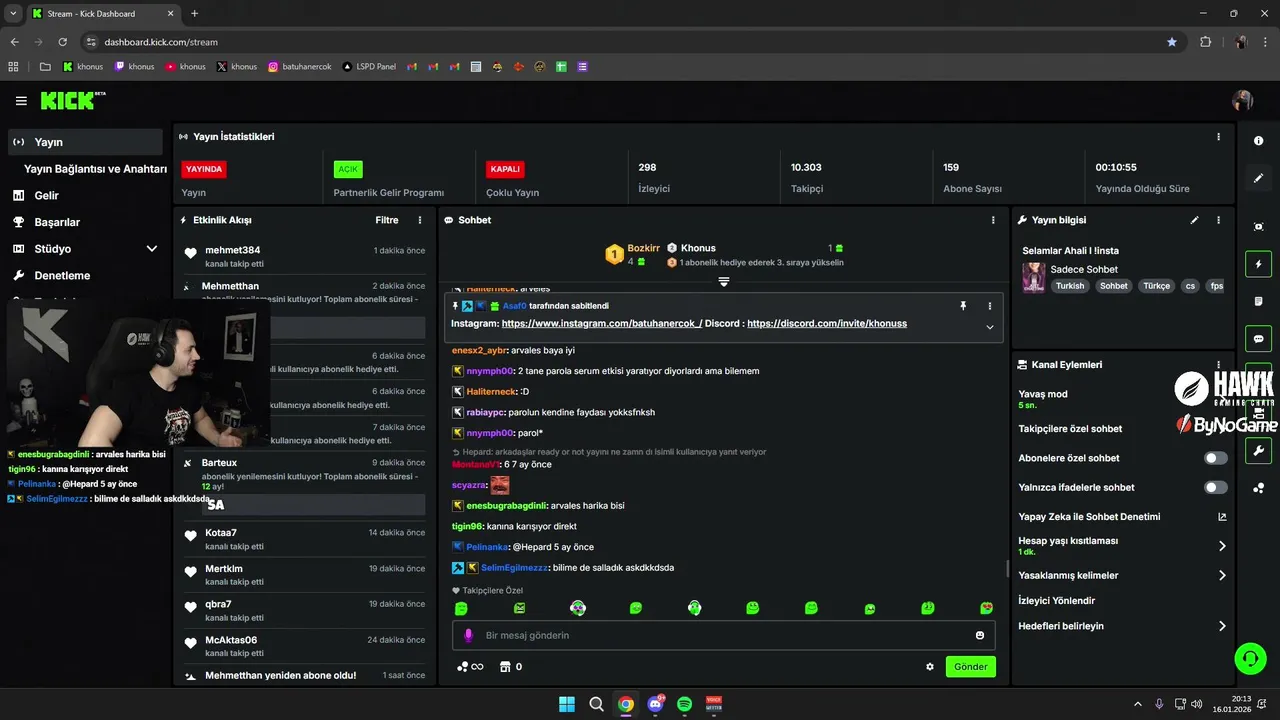Open the Discord invite link in the pinned message

tap(827, 324)
